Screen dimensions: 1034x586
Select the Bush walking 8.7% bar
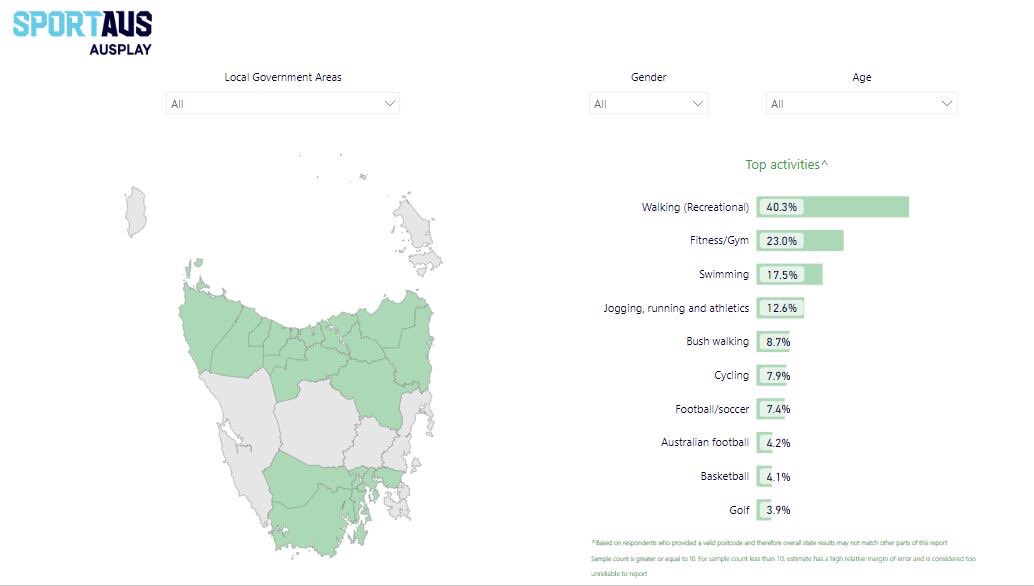[775, 341]
